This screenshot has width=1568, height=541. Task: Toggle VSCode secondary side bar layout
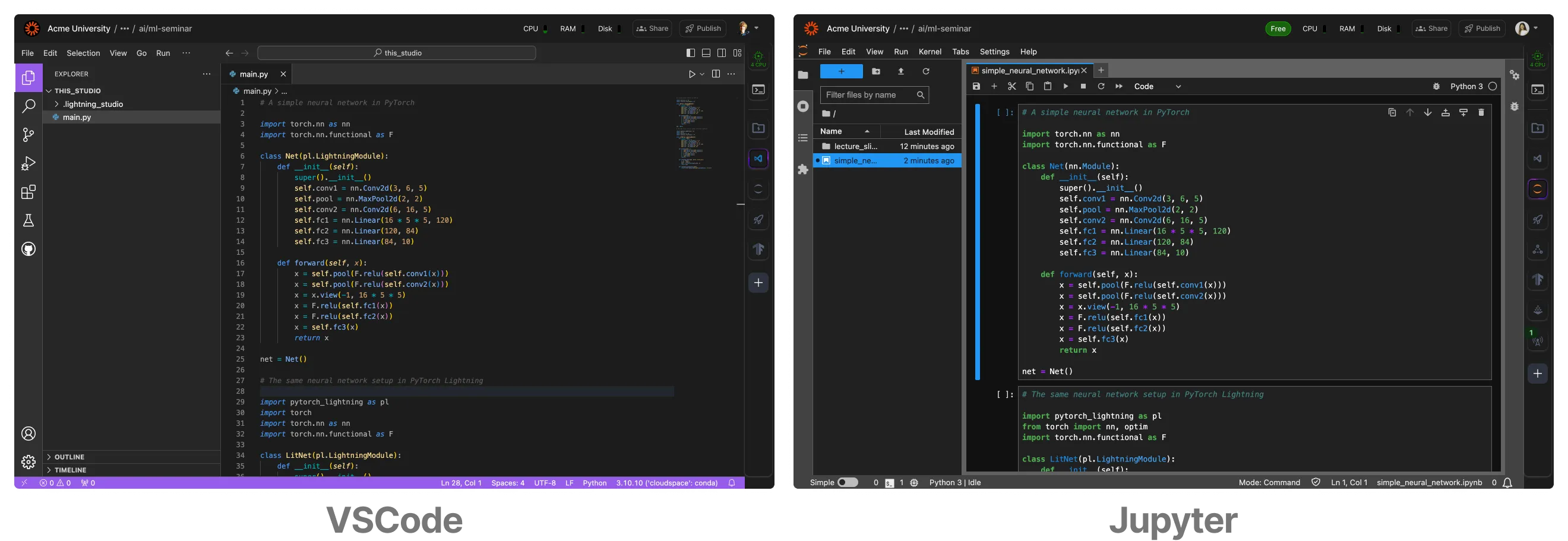coord(721,53)
